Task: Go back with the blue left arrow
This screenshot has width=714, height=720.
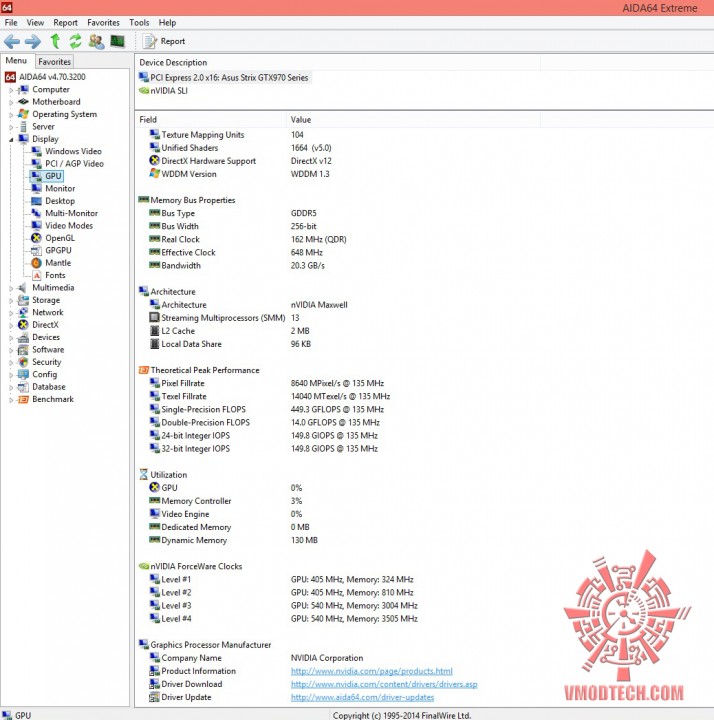Action: (12, 41)
